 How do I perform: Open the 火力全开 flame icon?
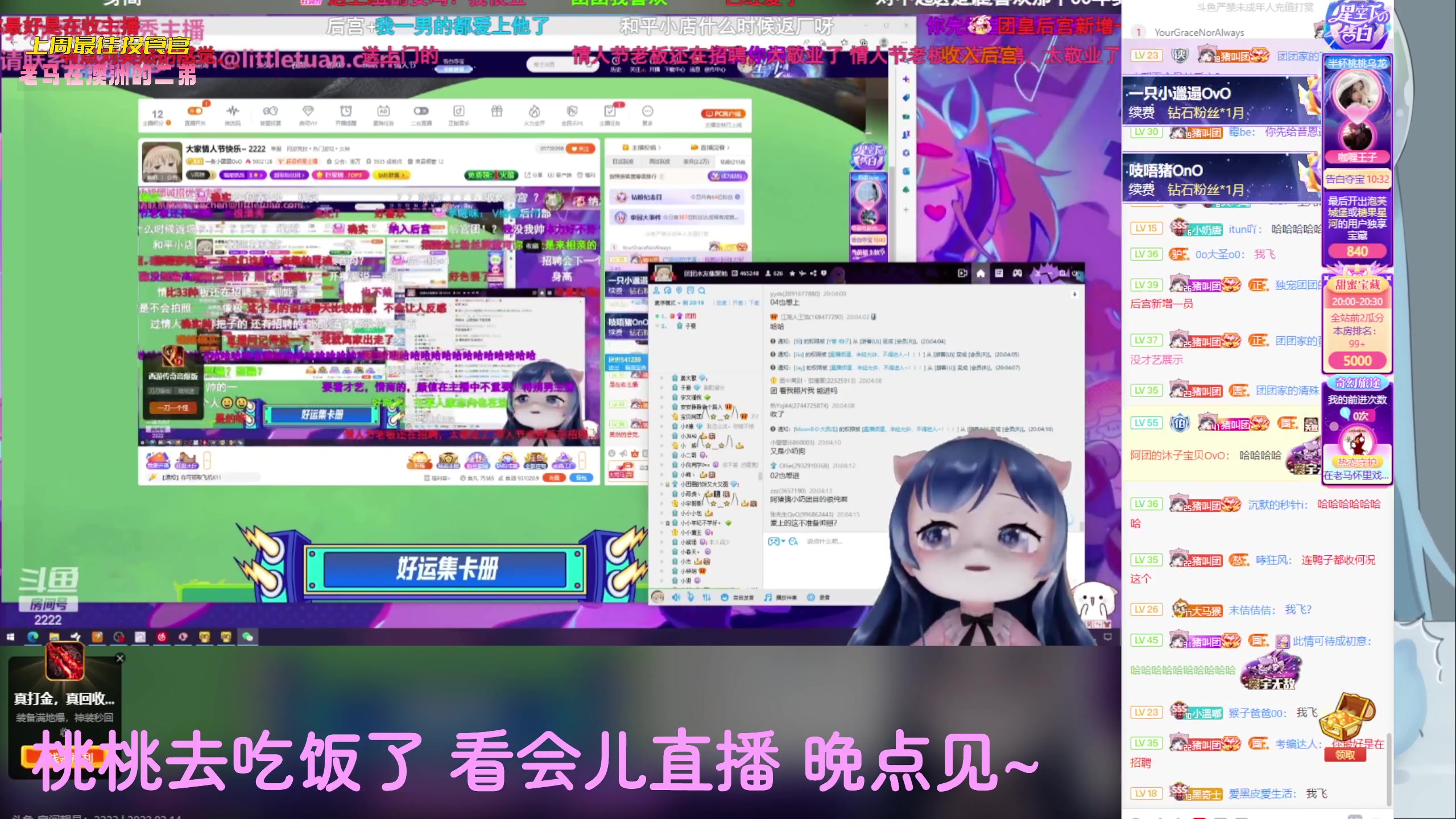[535, 111]
